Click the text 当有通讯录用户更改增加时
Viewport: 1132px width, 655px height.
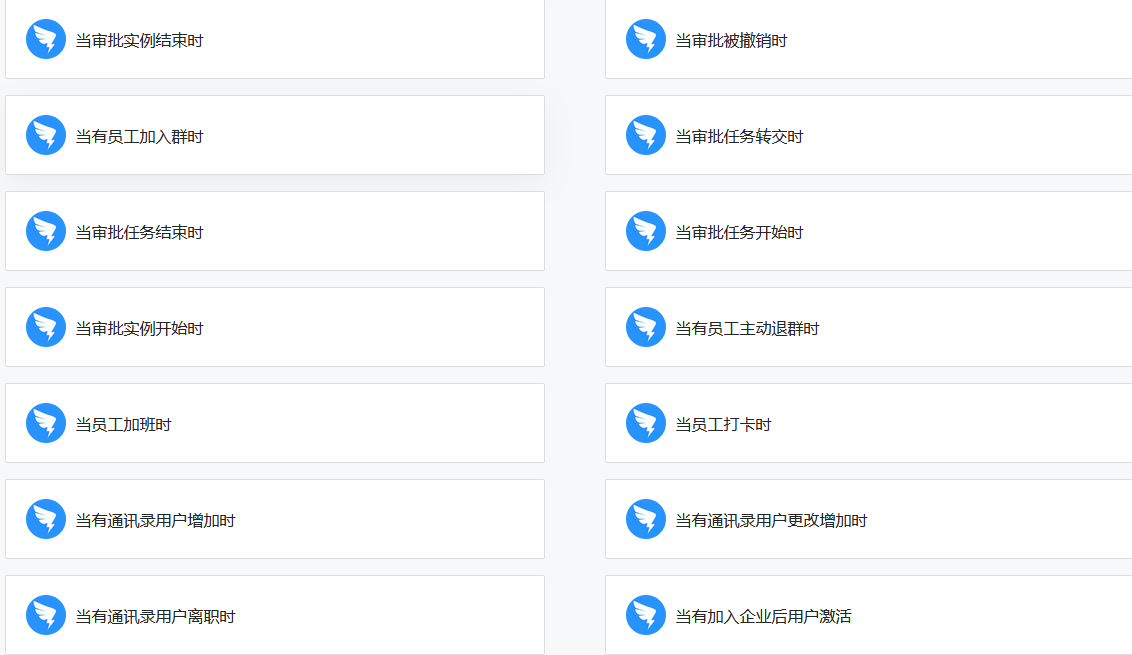click(771, 521)
